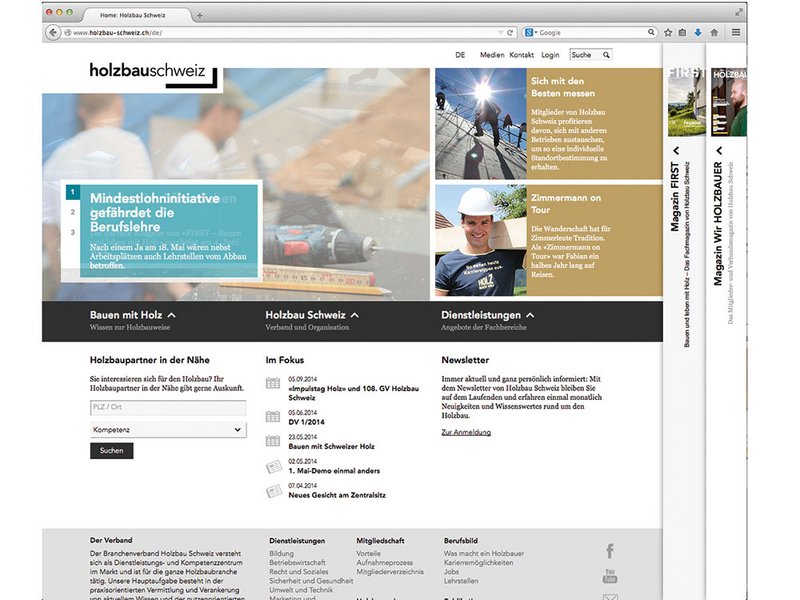Switch to slide 3 in the hero slider

(72, 233)
